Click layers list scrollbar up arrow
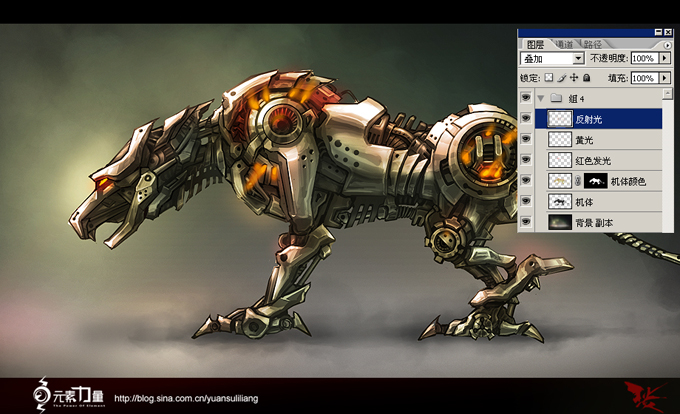 coord(668,93)
